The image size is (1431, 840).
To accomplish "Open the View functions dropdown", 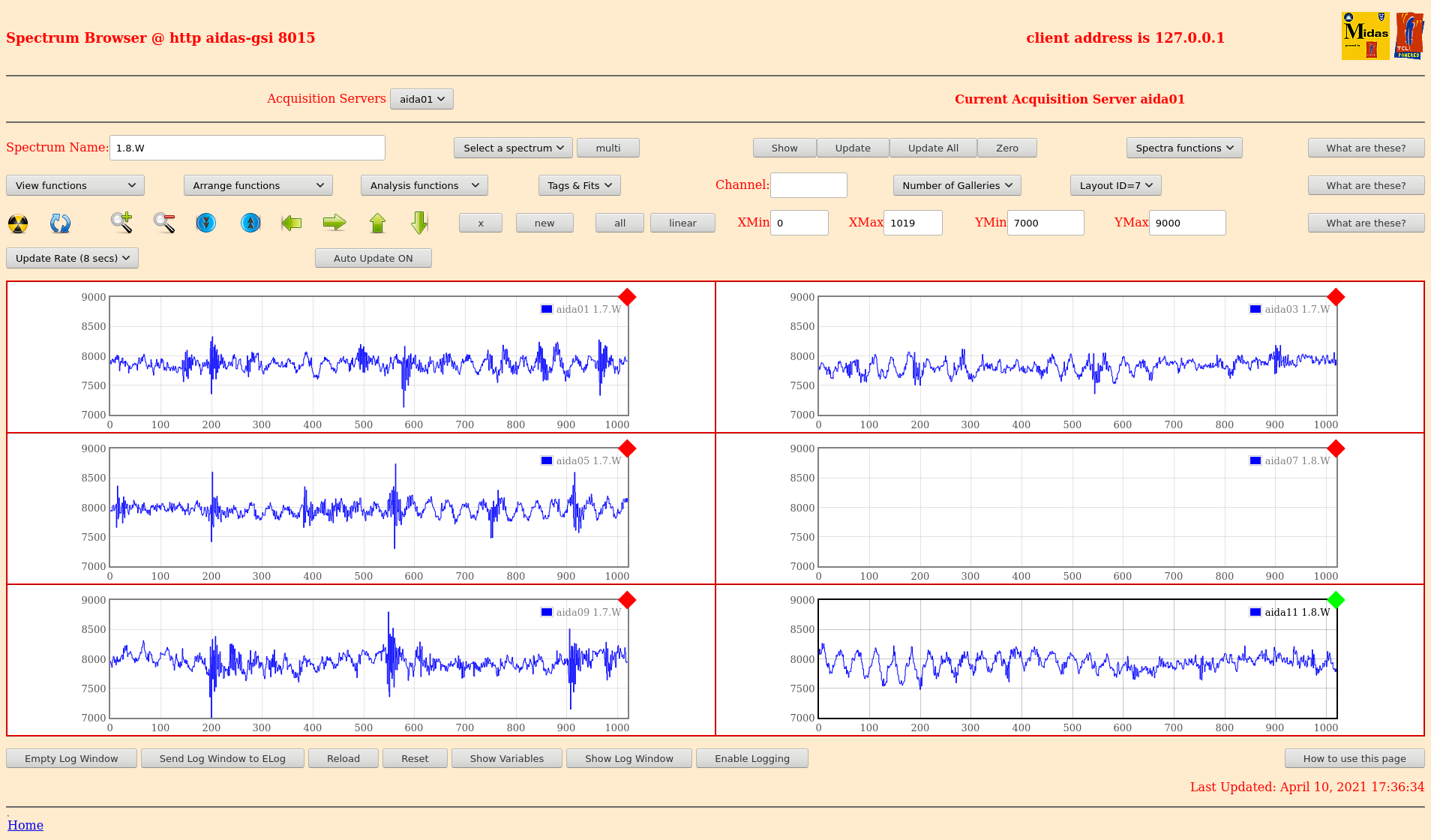I will (x=75, y=185).
